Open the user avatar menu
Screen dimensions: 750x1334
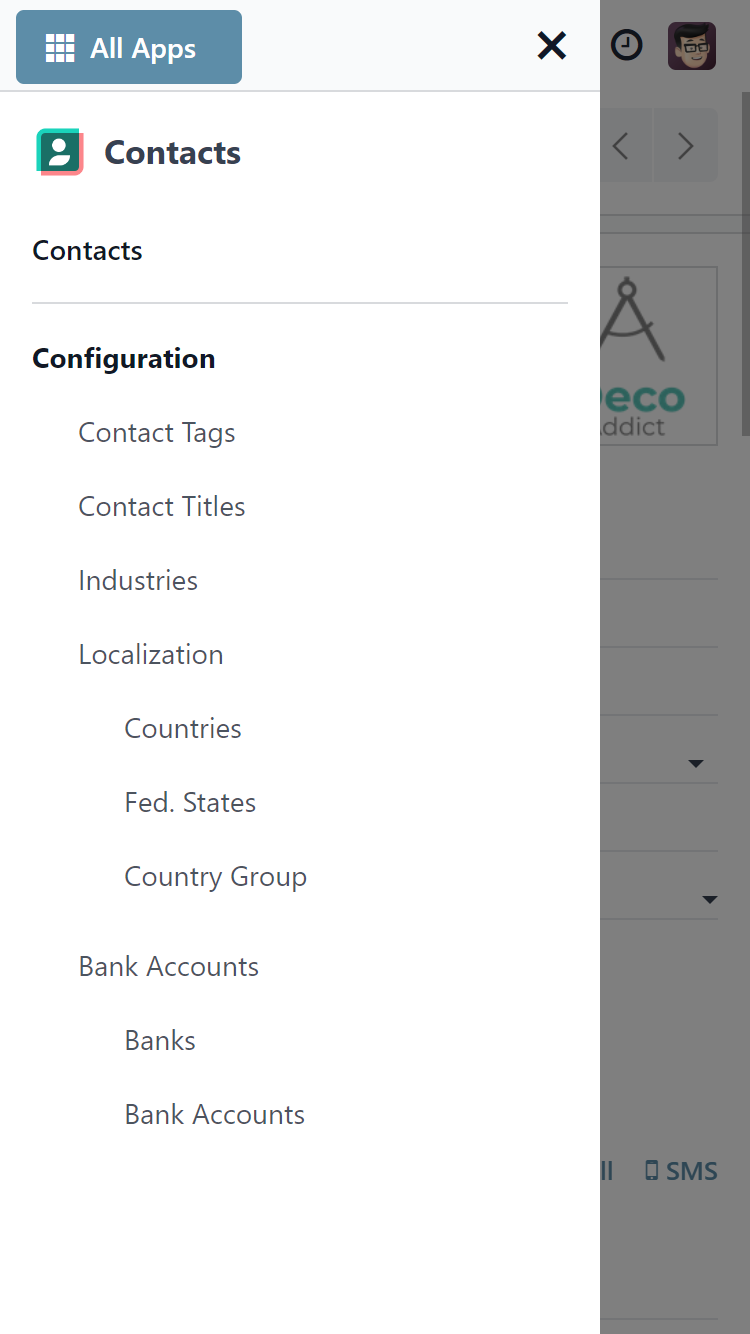[x=692, y=46]
